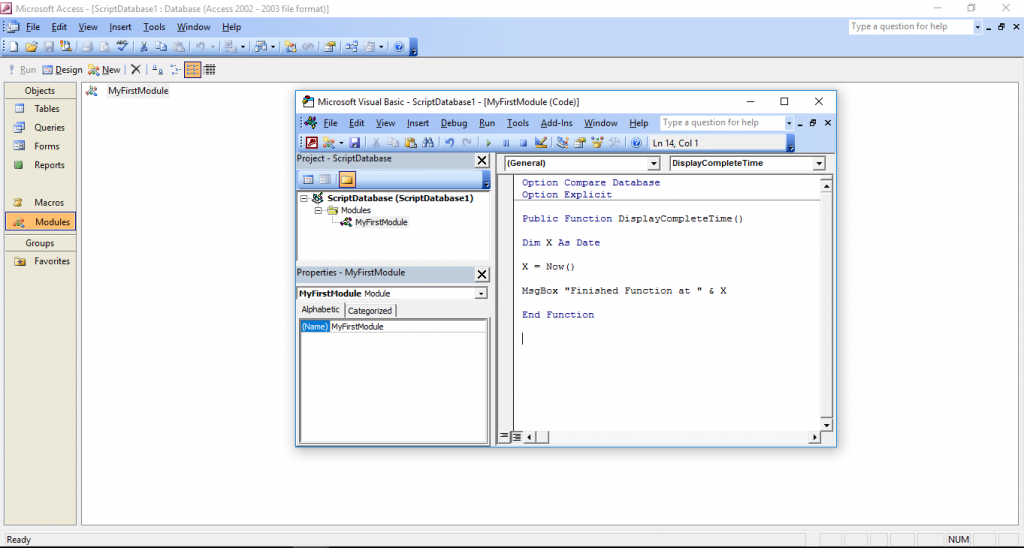The height and width of the screenshot is (548, 1024).
Task: Collapse the ScriptDatabase project tree node
Action: [x=304, y=198]
